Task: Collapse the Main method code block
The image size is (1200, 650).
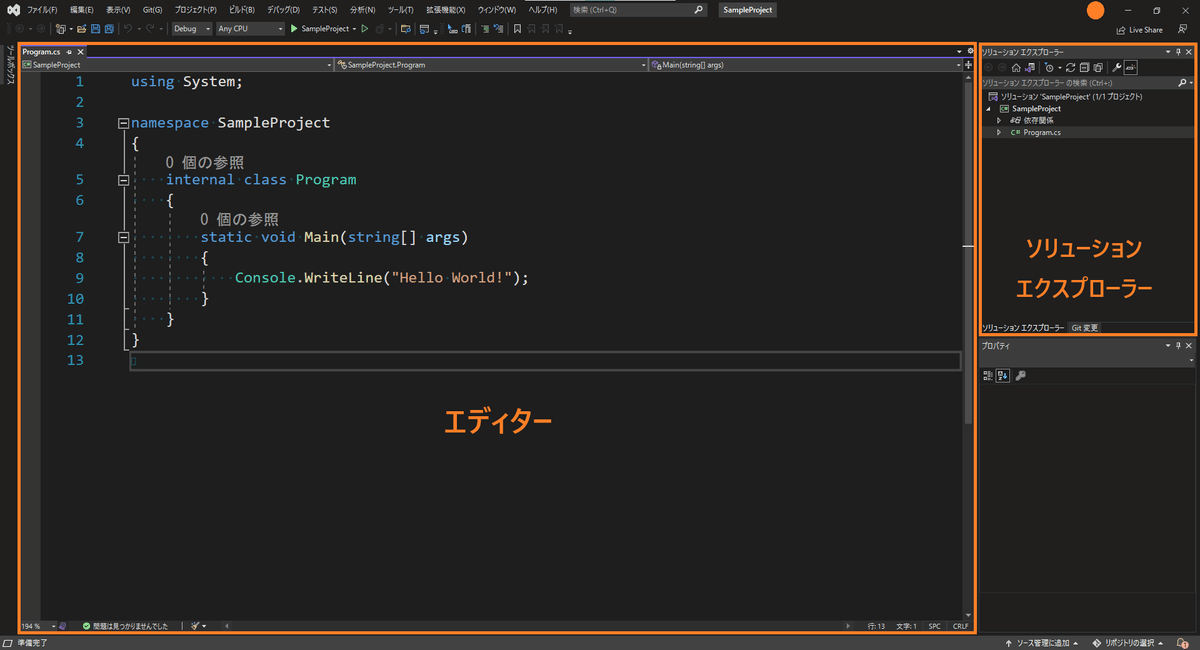Action: pyautogui.click(x=123, y=237)
